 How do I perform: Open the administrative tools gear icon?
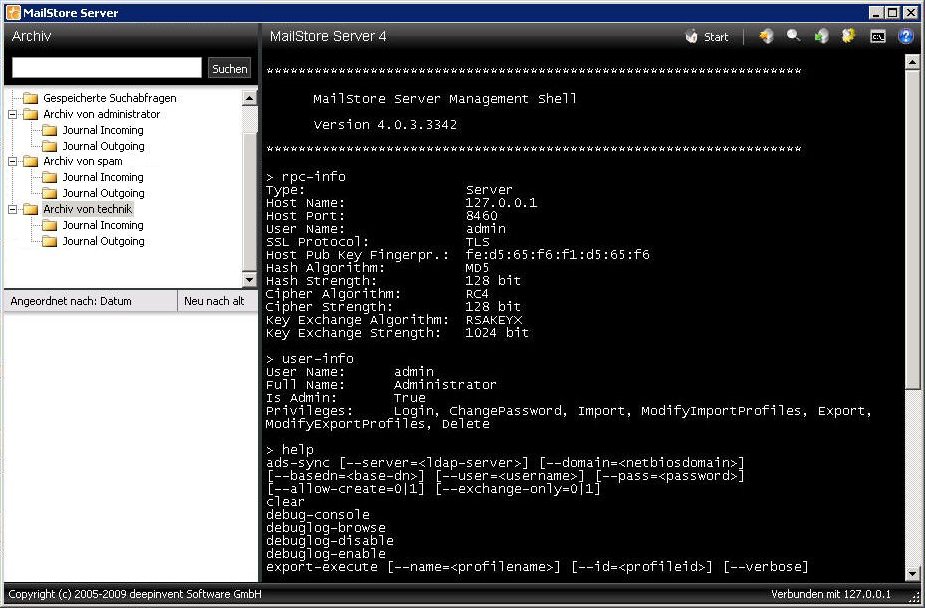pos(848,37)
